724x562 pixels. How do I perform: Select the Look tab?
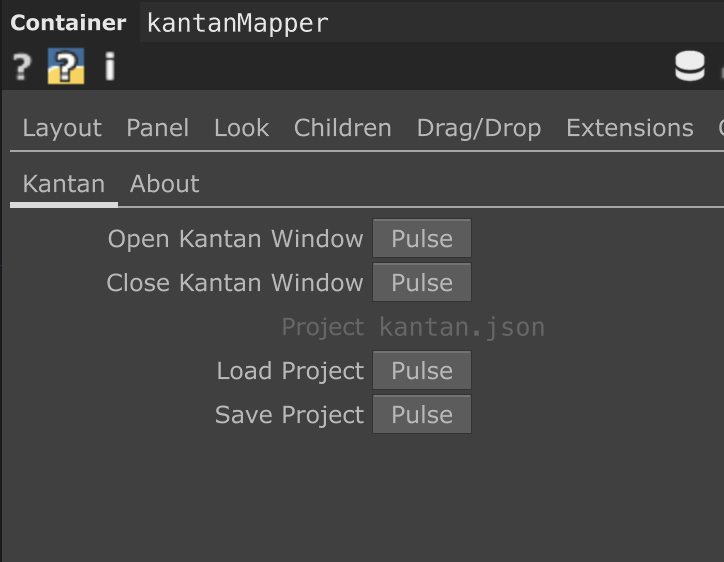coord(241,128)
